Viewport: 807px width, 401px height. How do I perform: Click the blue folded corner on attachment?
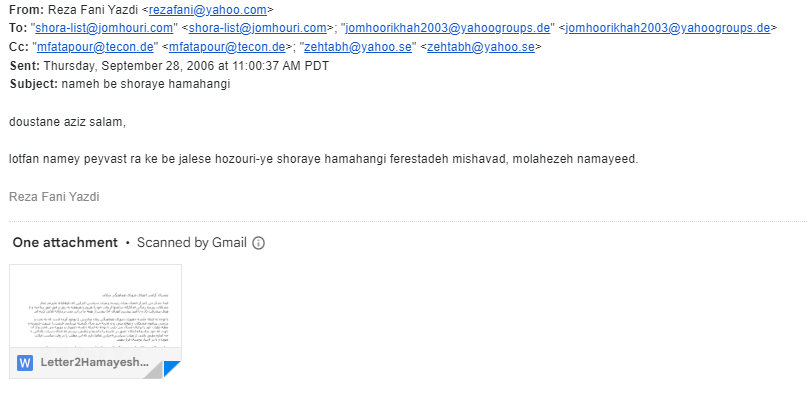(171, 369)
